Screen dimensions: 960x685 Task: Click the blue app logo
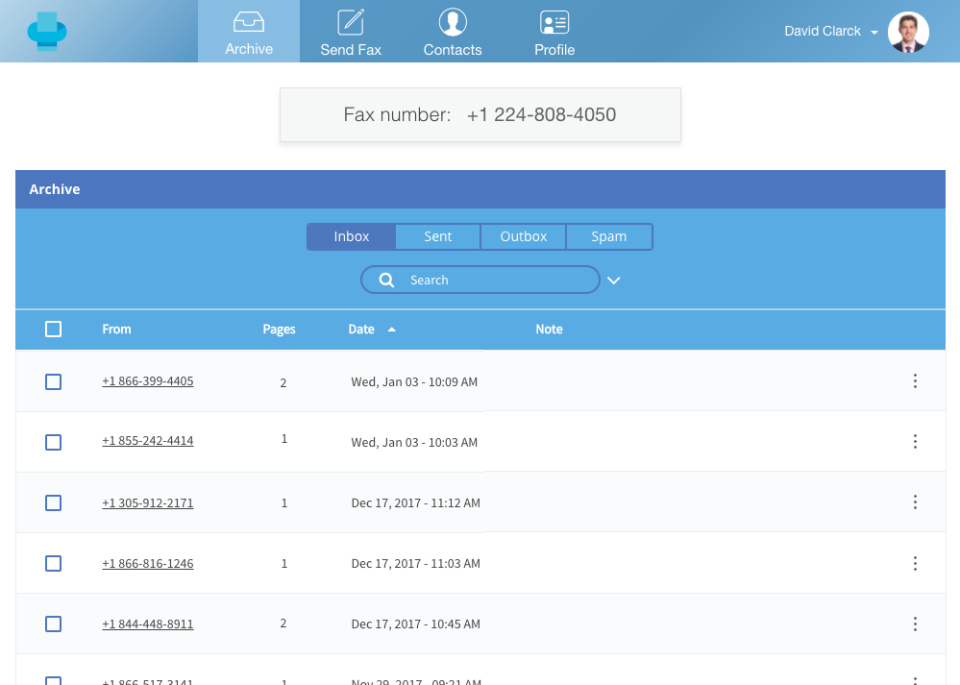click(x=47, y=31)
